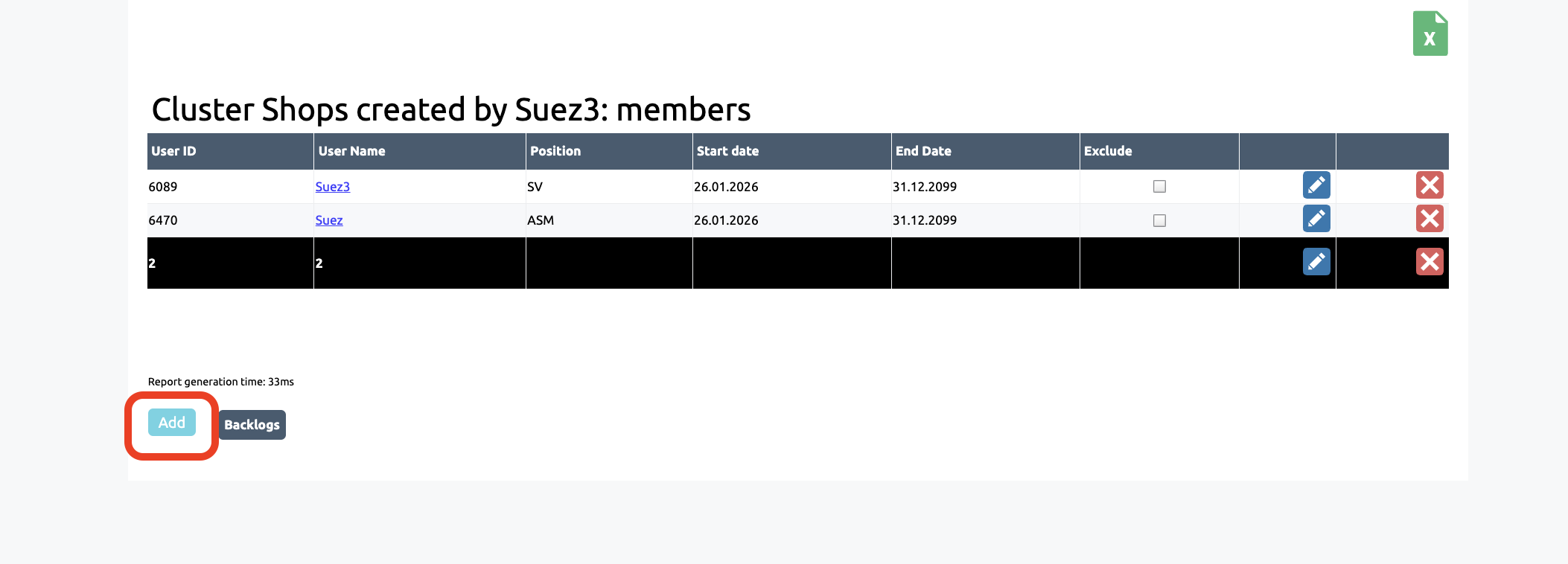Export the members table to Excel
This screenshot has height=564, width=1568.
click(1430, 33)
